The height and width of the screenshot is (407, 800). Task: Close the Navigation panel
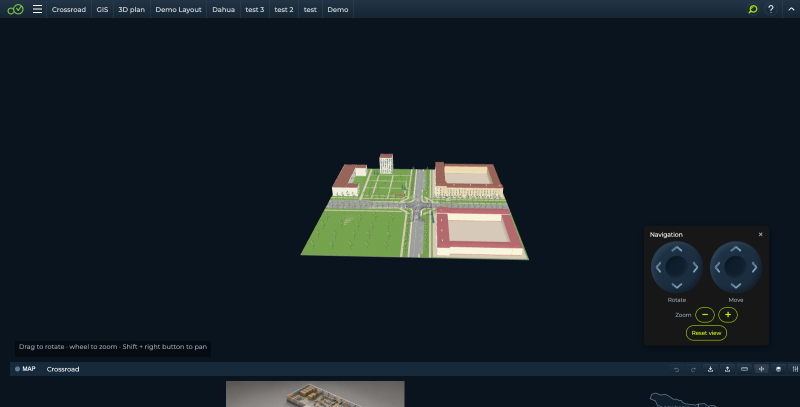[x=760, y=235]
